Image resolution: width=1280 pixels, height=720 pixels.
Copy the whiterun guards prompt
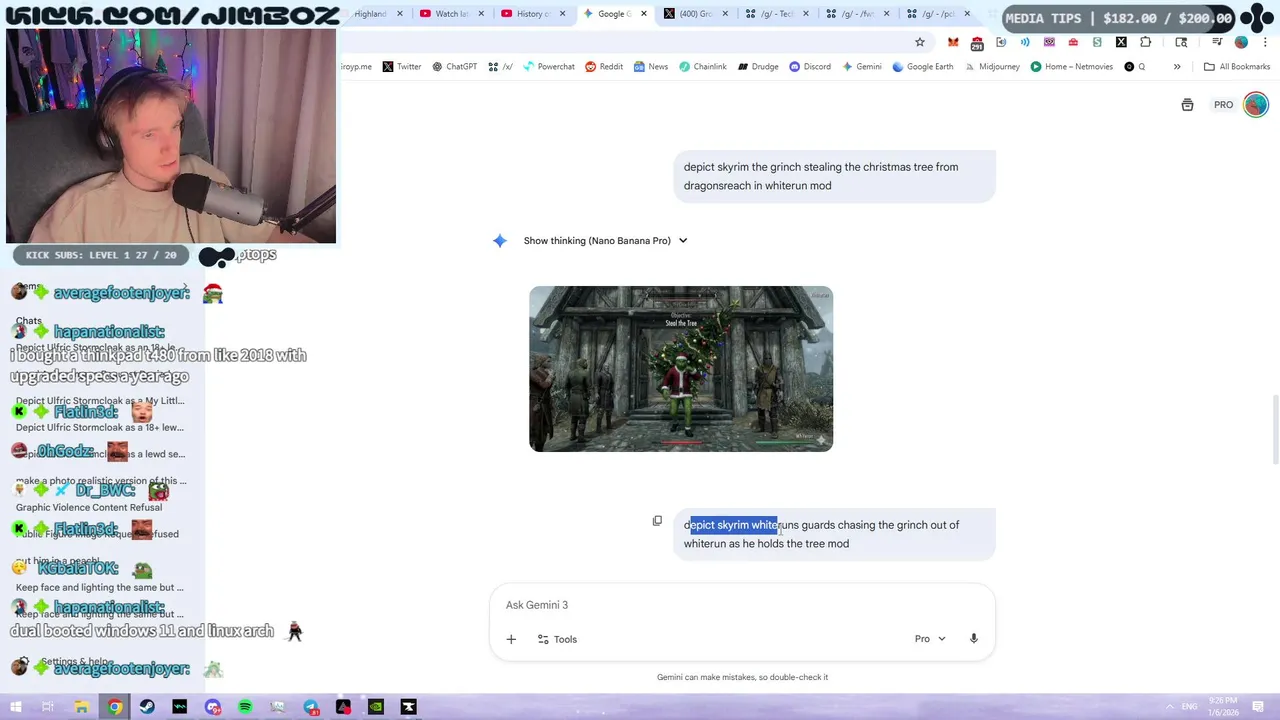[x=657, y=521]
